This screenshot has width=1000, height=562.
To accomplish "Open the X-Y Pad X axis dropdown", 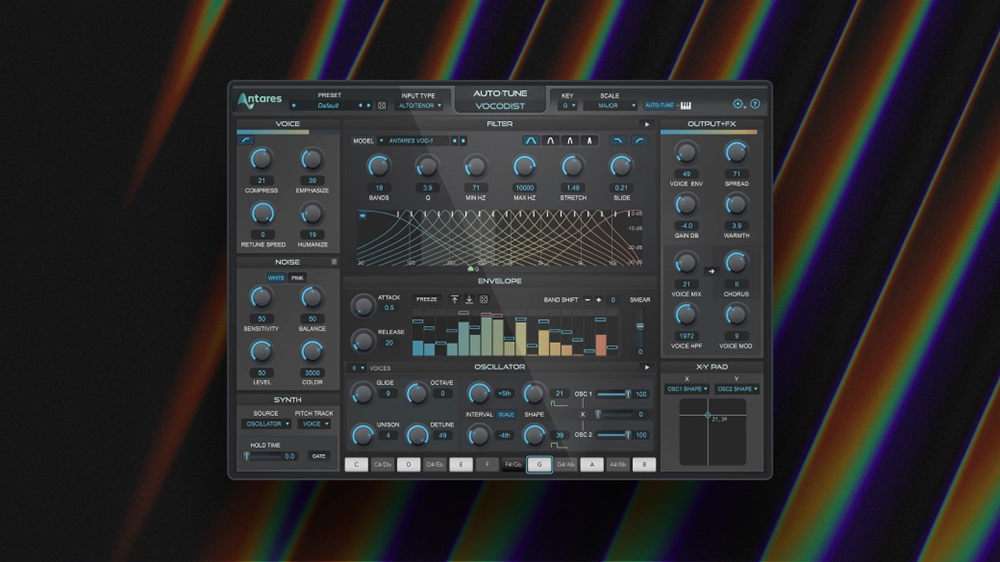I will point(686,389).
